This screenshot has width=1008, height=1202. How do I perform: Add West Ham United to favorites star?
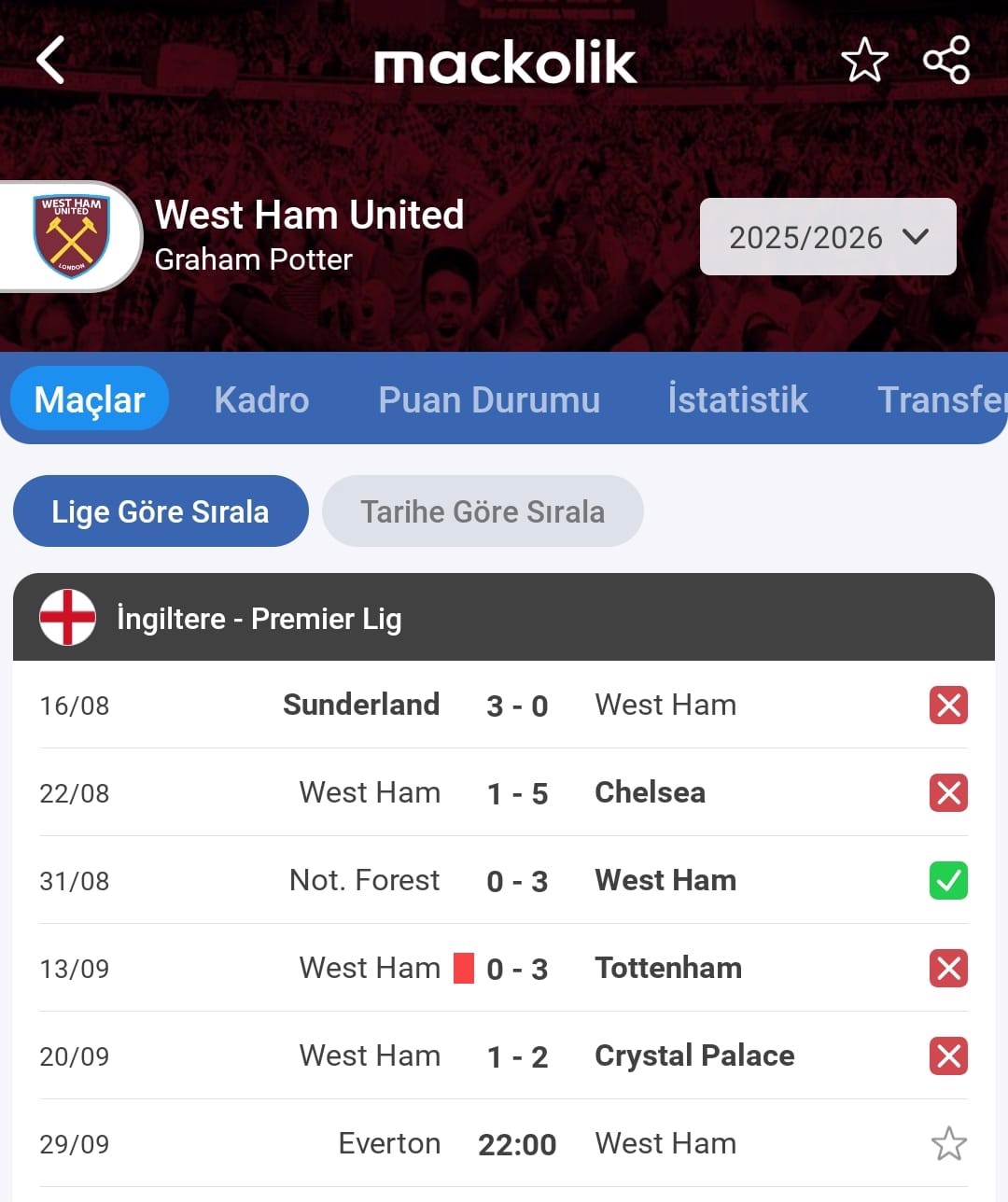coord(864,60)
